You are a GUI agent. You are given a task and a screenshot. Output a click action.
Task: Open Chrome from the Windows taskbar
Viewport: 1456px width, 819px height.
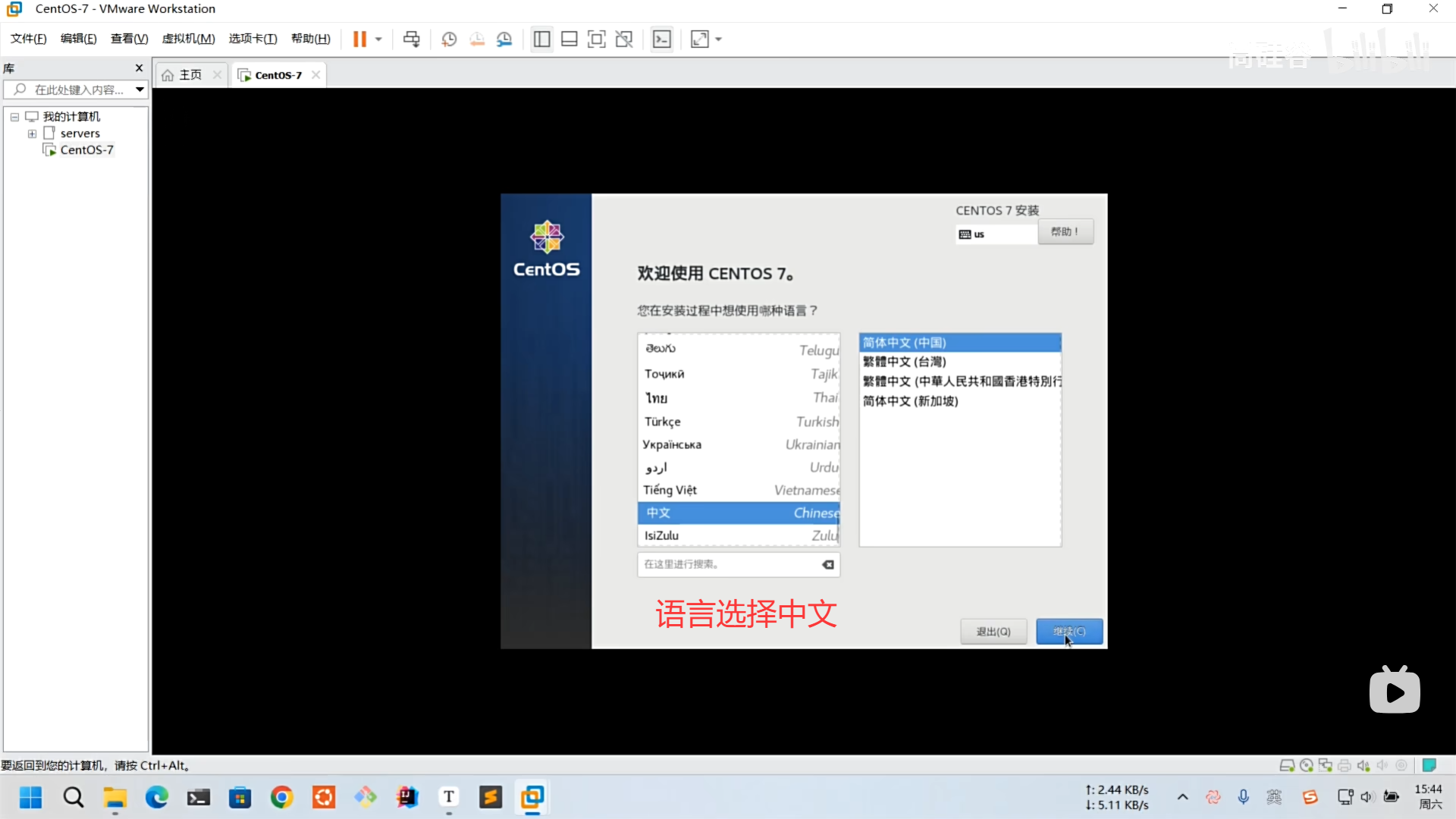(281, 797)
